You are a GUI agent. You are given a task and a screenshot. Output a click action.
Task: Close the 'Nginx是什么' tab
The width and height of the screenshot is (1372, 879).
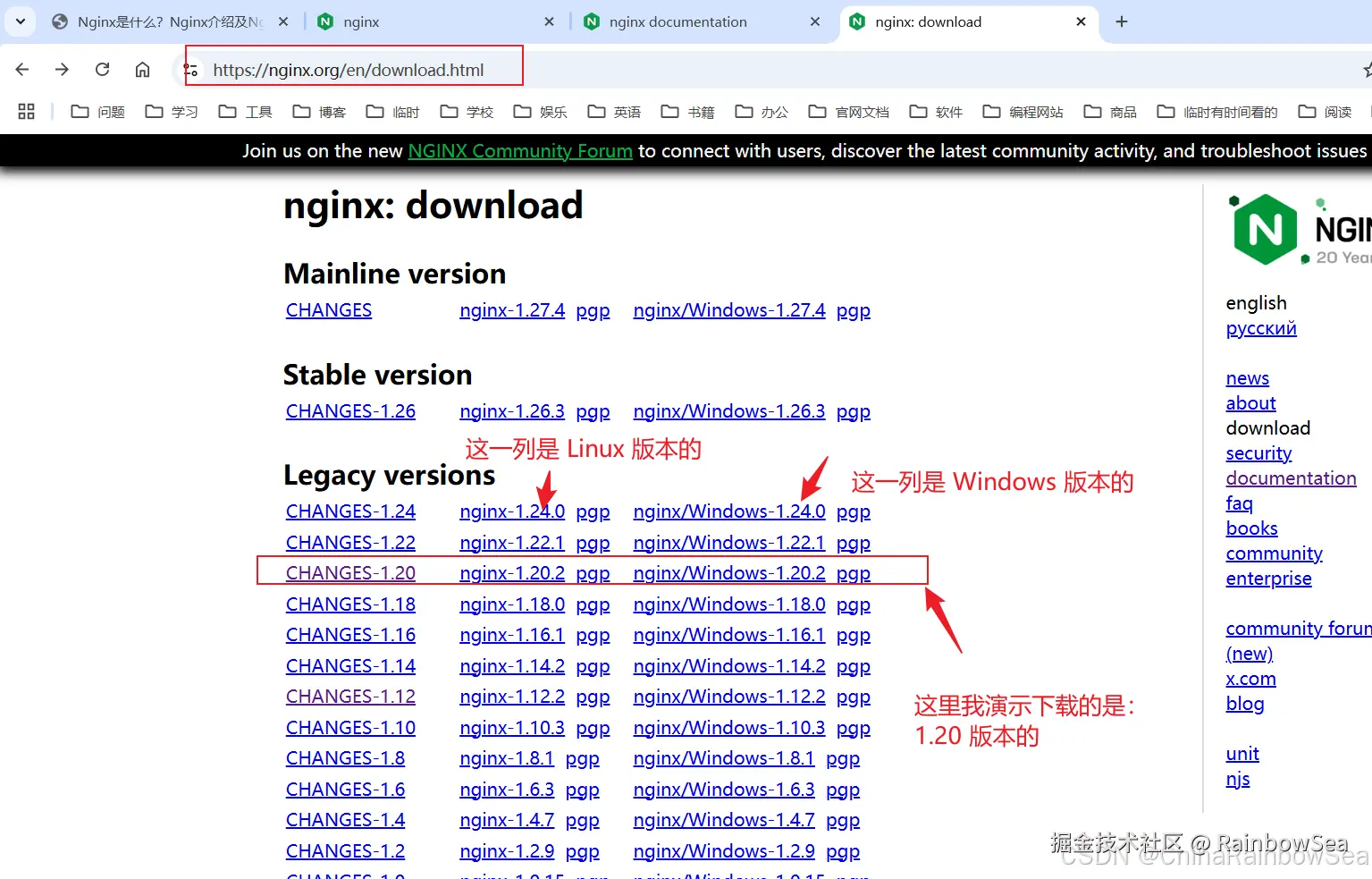[x=283, y=21]
